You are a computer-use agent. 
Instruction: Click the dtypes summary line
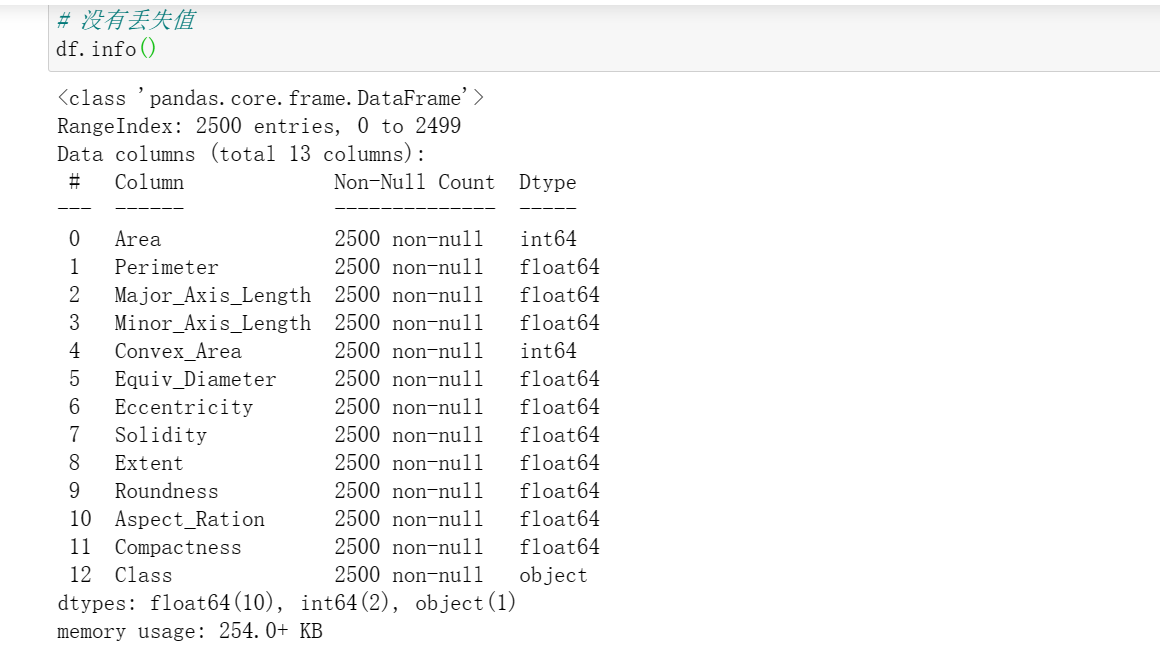[x=287, y=603]
